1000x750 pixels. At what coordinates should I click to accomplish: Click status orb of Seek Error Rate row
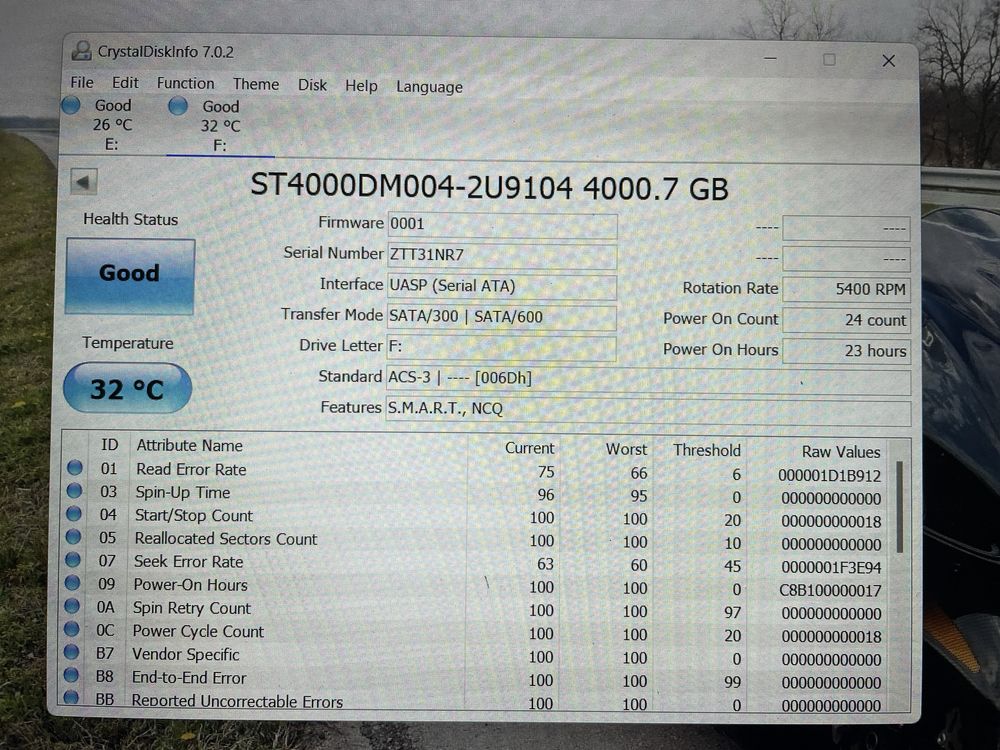[73, 560]
